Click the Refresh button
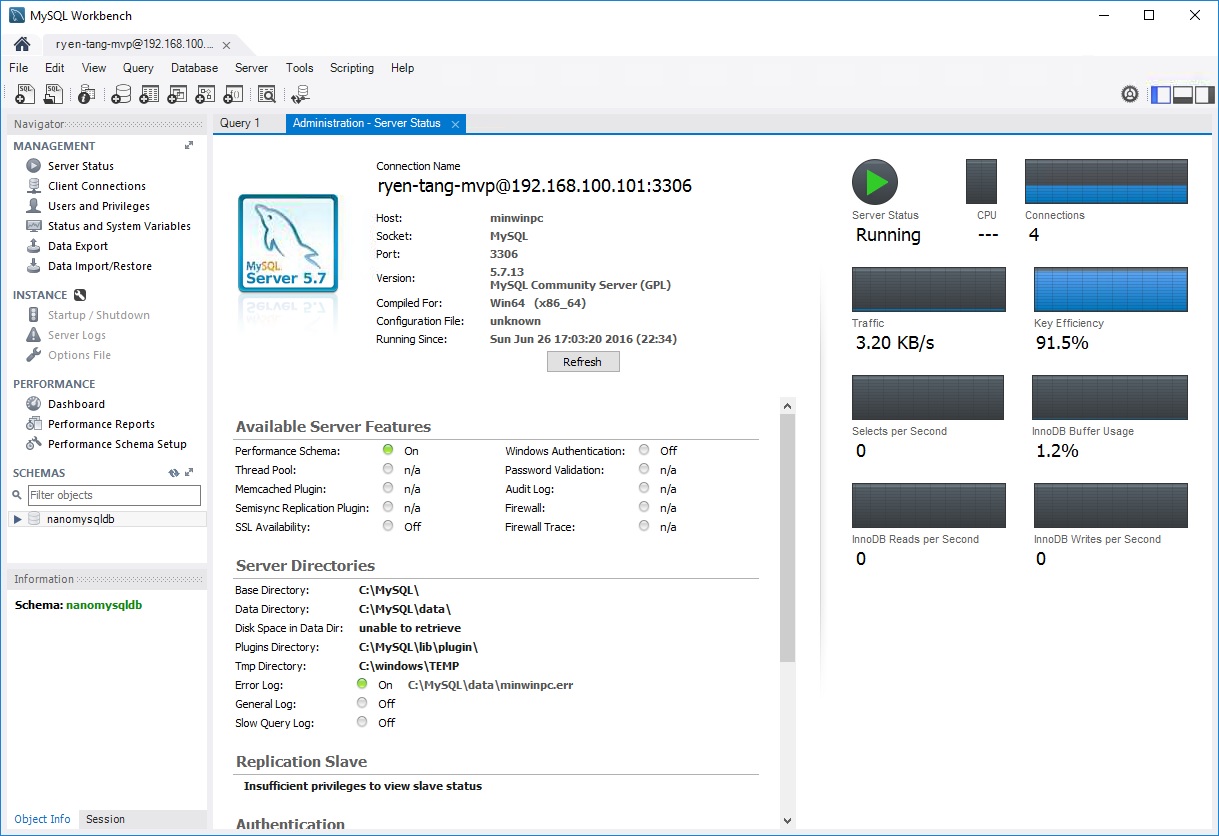The height and width of the screenshot is (836, 1219). 583,362
